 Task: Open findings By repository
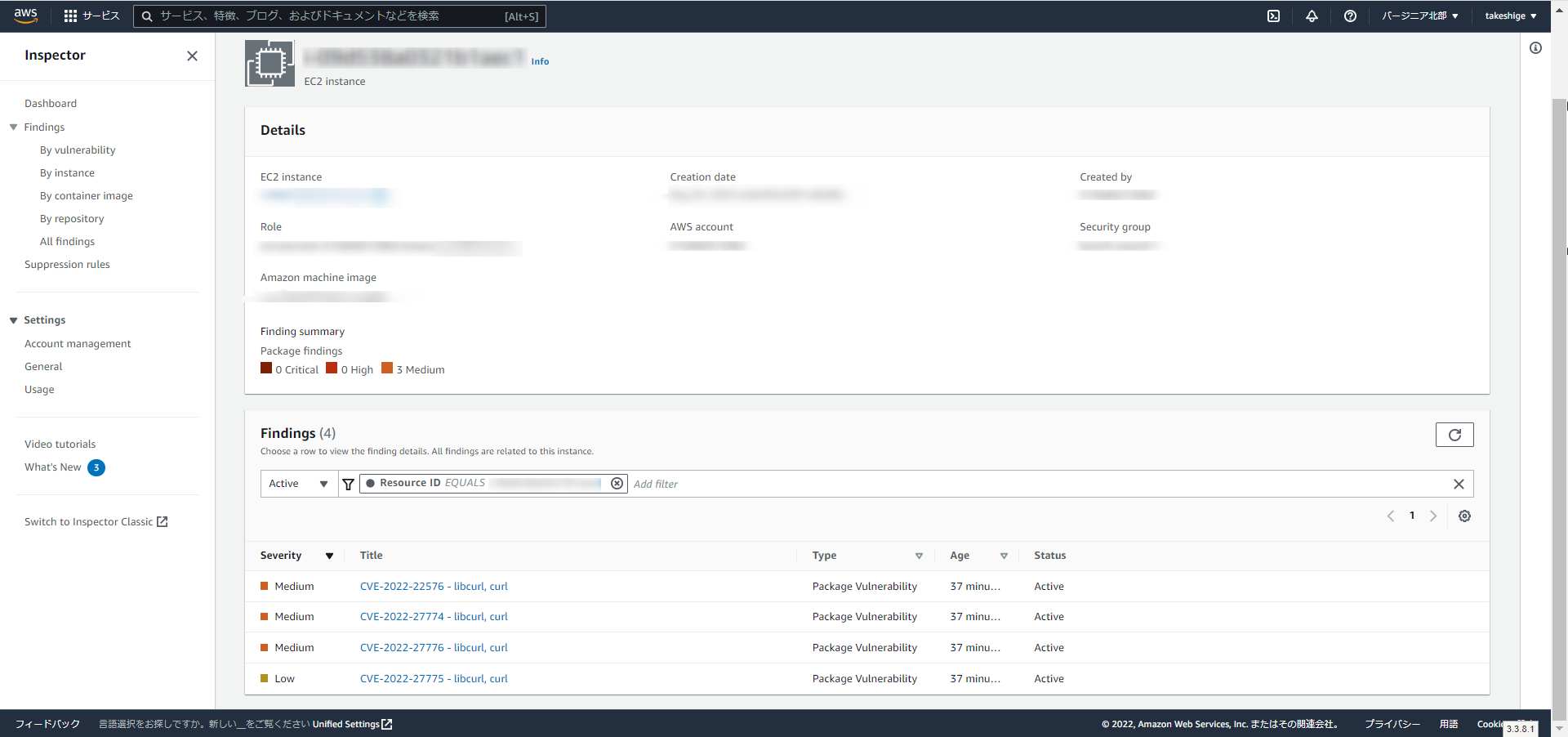pyautogui.click(x=72, y=219)
